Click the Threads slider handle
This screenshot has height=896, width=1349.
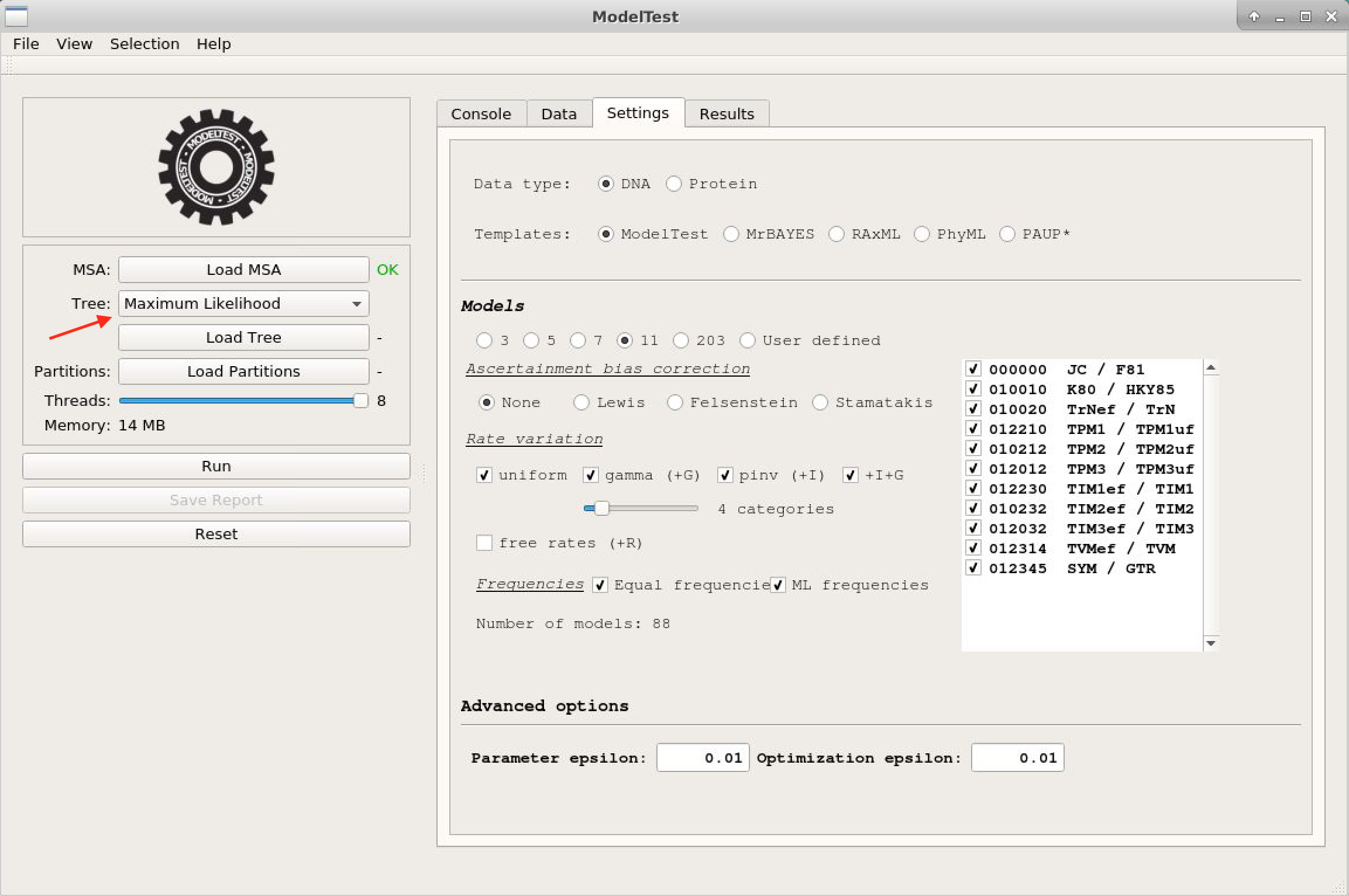tap(361, 401)
